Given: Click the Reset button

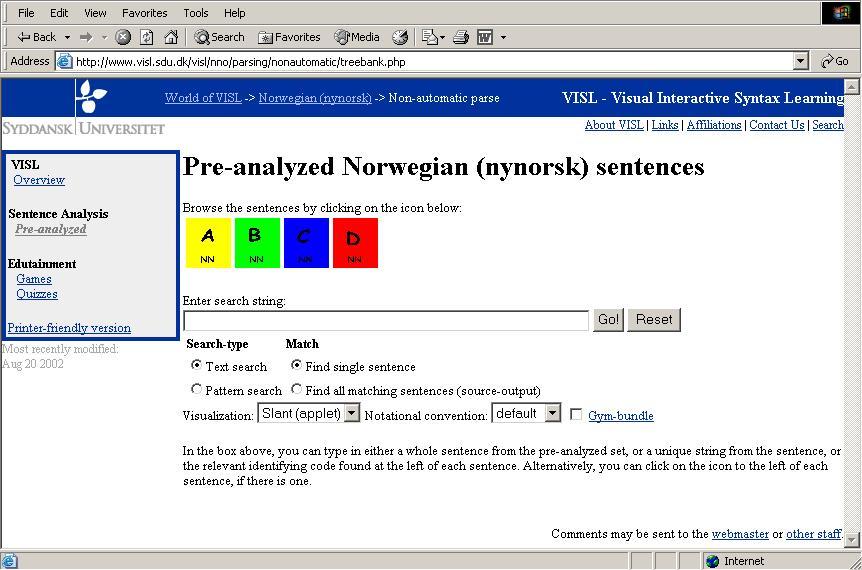Looking at the screenshot, I should click(654, 320).
